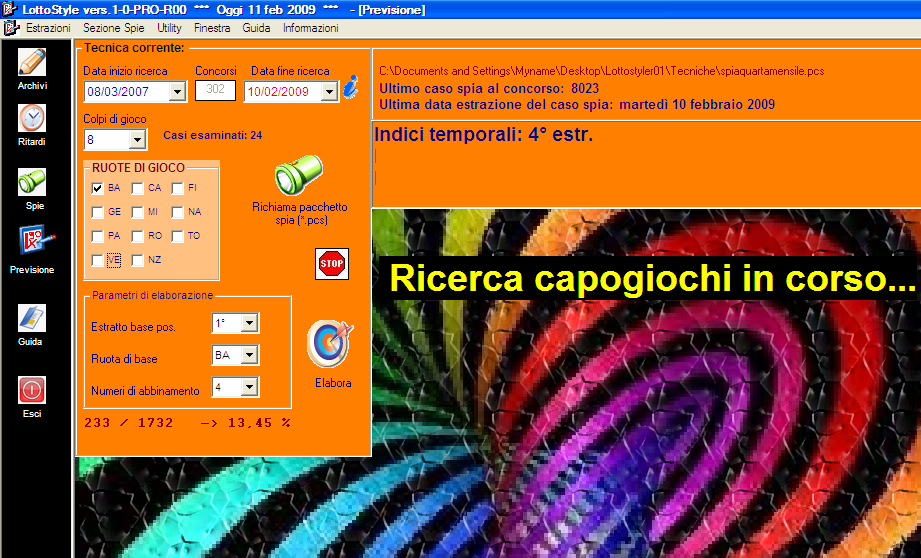921x558 pixels.
Task: Click the 'Richiama pacchetto spia (*.pcs)' label
Action: (x=300, y=214)
